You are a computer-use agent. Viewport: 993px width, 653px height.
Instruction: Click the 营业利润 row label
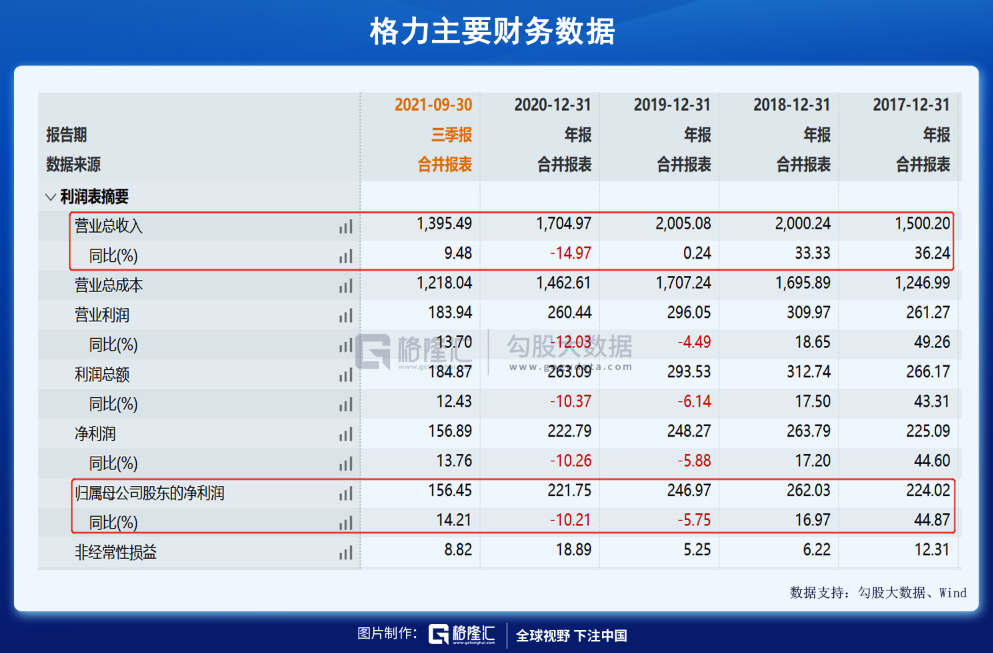point(102,315)
